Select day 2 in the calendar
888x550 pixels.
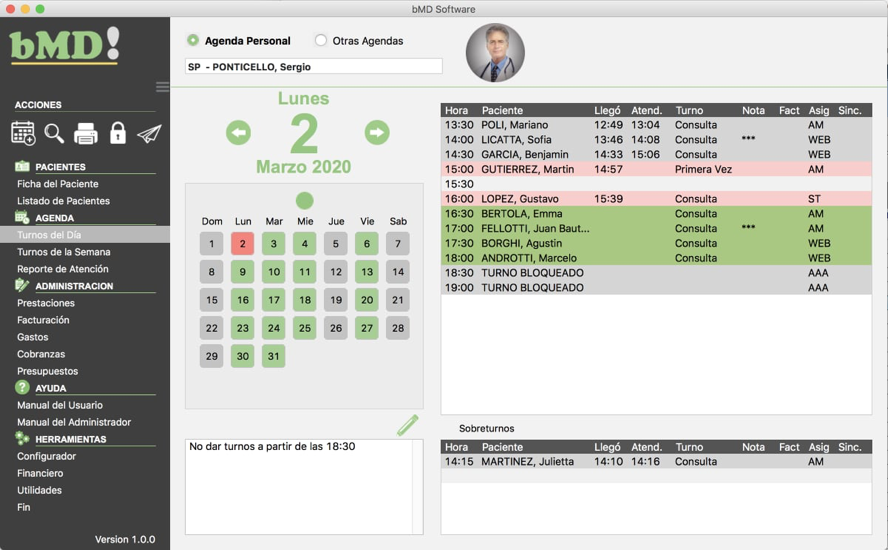(242, 244)
